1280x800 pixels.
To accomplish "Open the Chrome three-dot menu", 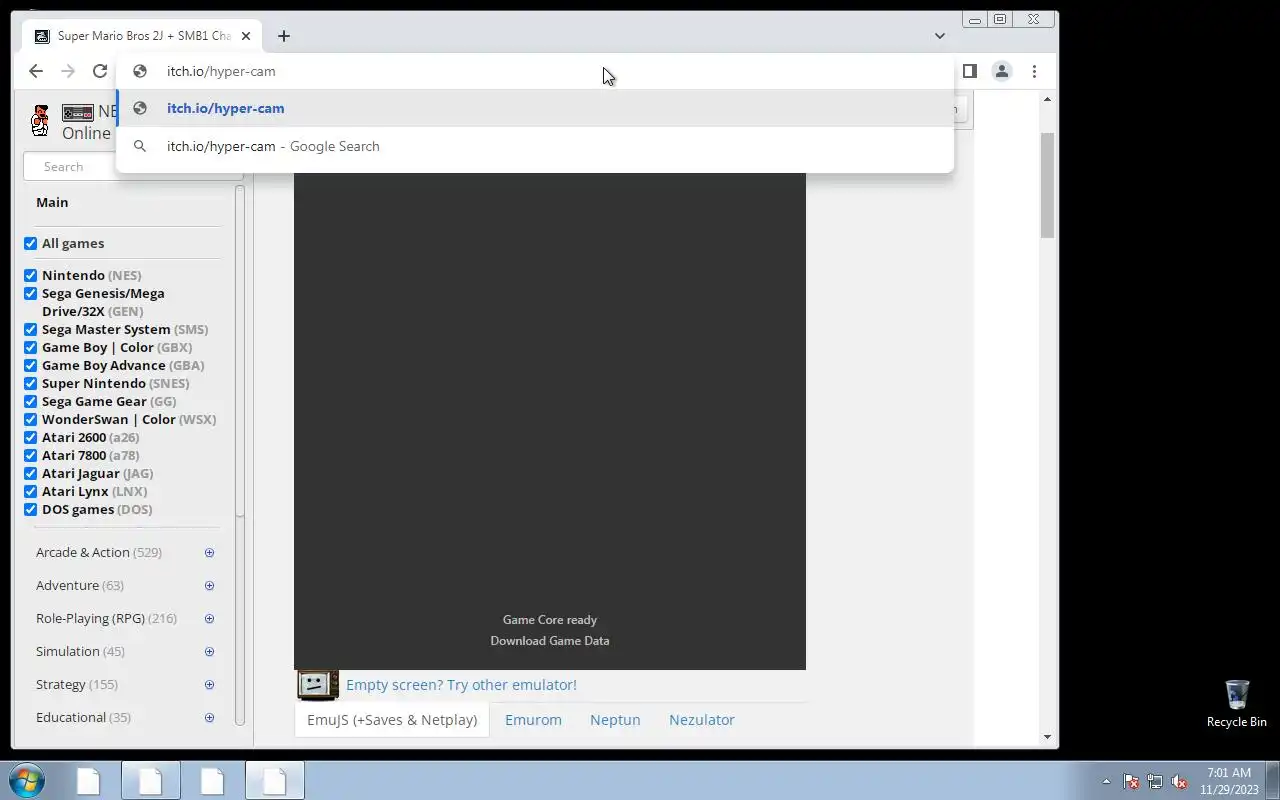I will pyautogui.click(x=1034, y=71).
